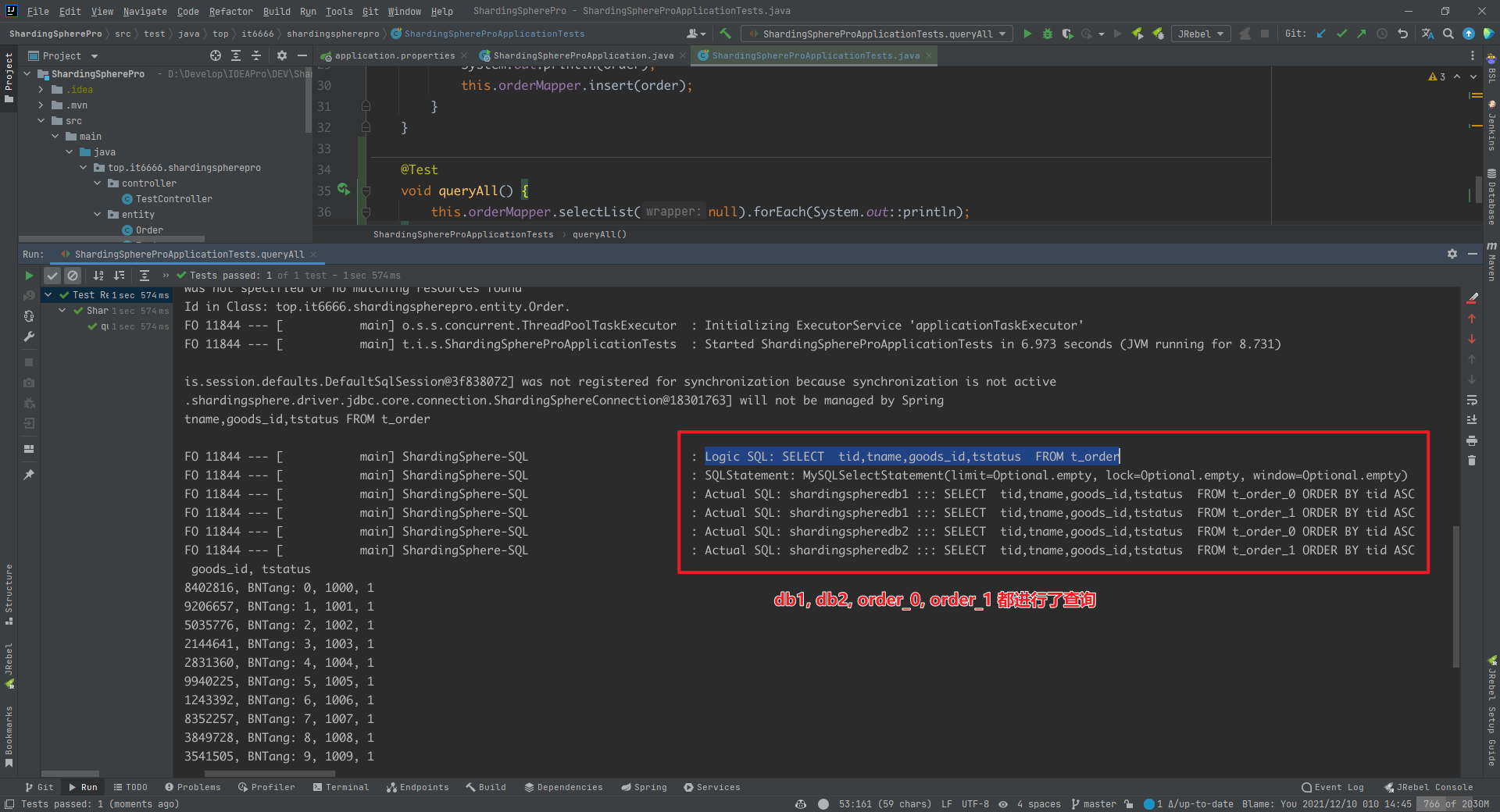Open Project view mode dropdown
Screen dimensions: 1500x812
(62, 55)
